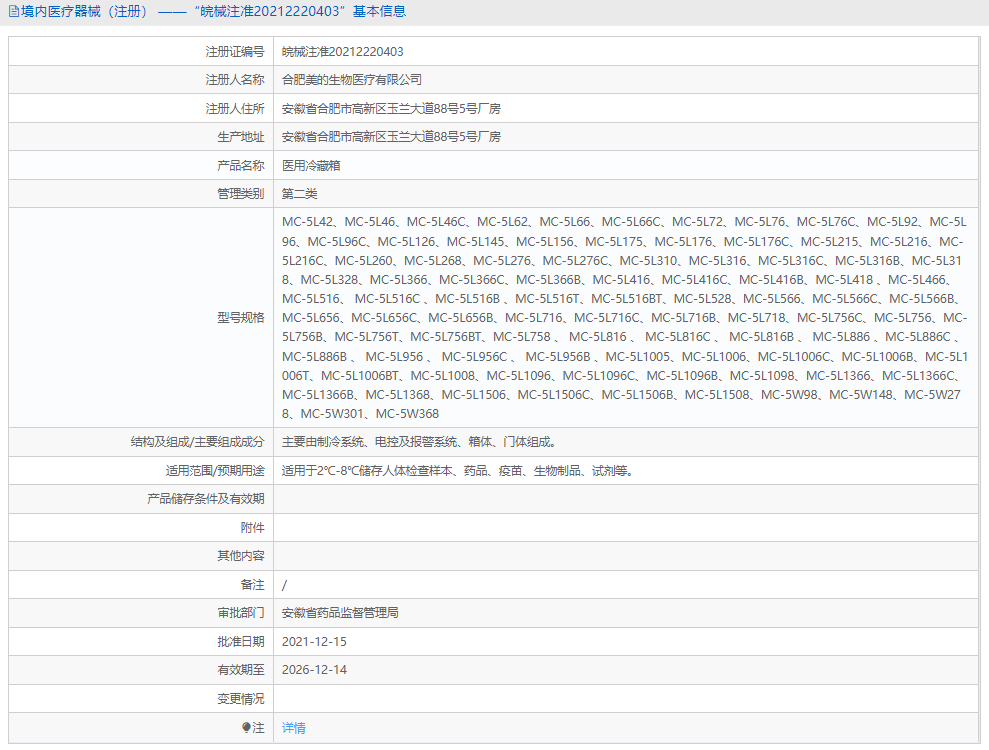Click the document icon before the page title
The image size is (989, 750).
tap(14, 11)
